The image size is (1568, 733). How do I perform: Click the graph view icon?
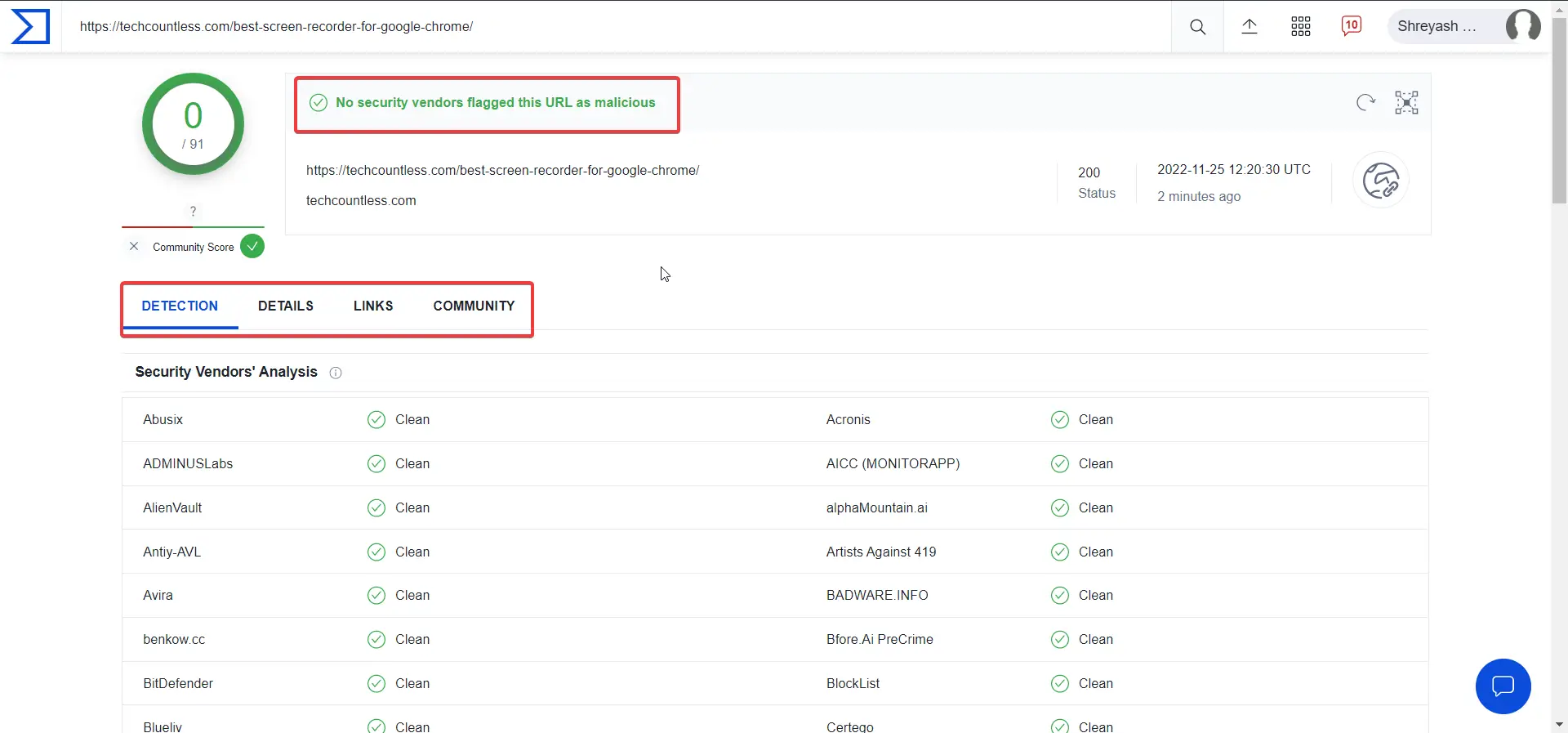(1406, 102)
